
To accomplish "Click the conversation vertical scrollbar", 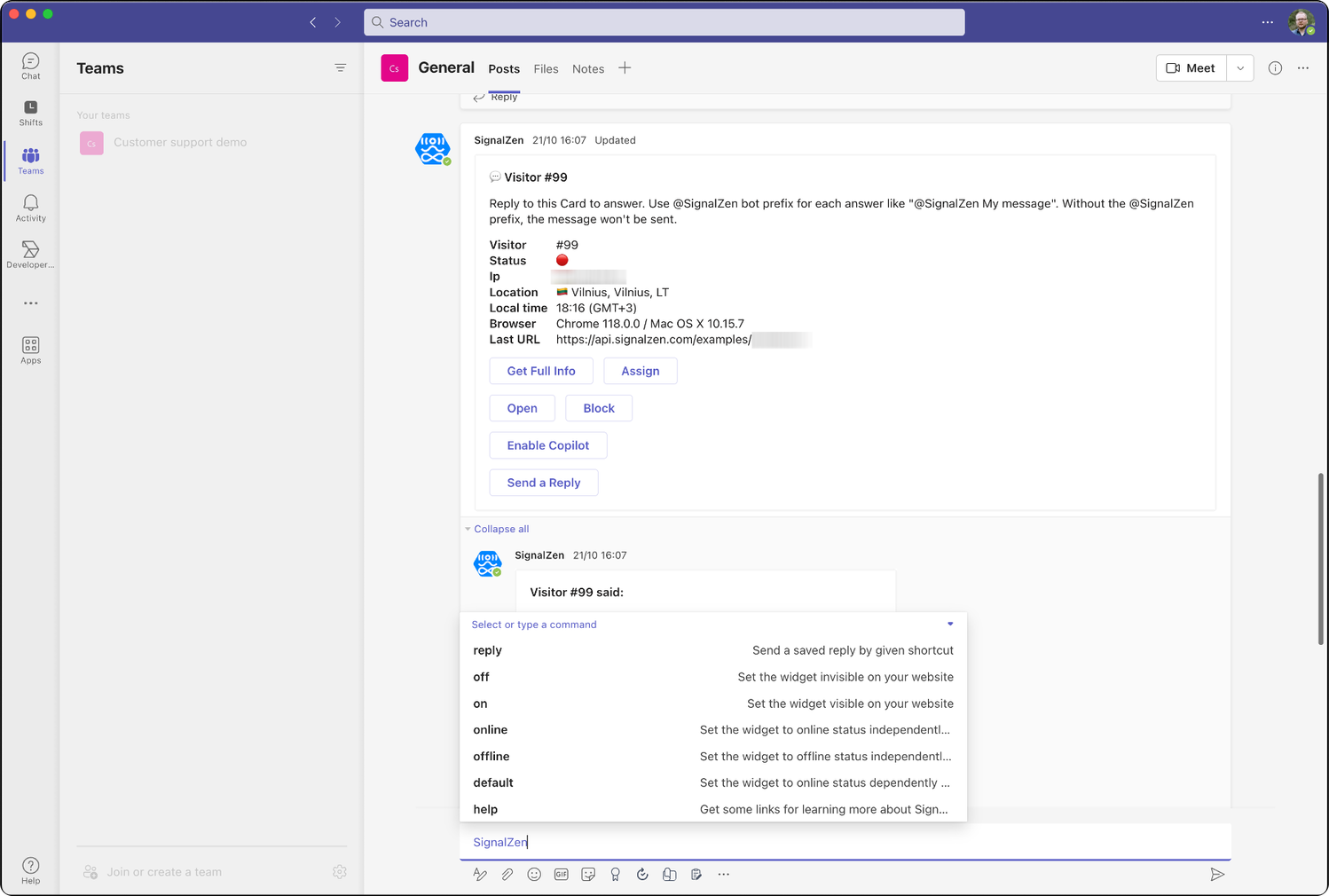I will coord(1320,559).
